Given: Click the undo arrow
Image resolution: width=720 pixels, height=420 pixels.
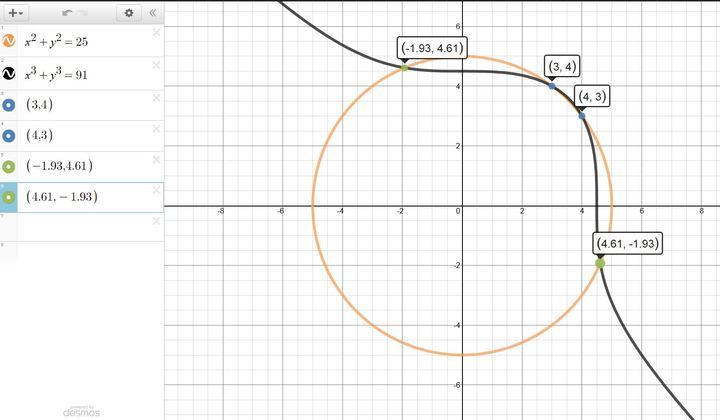Looking at the screenshot, I should (67, 13).
